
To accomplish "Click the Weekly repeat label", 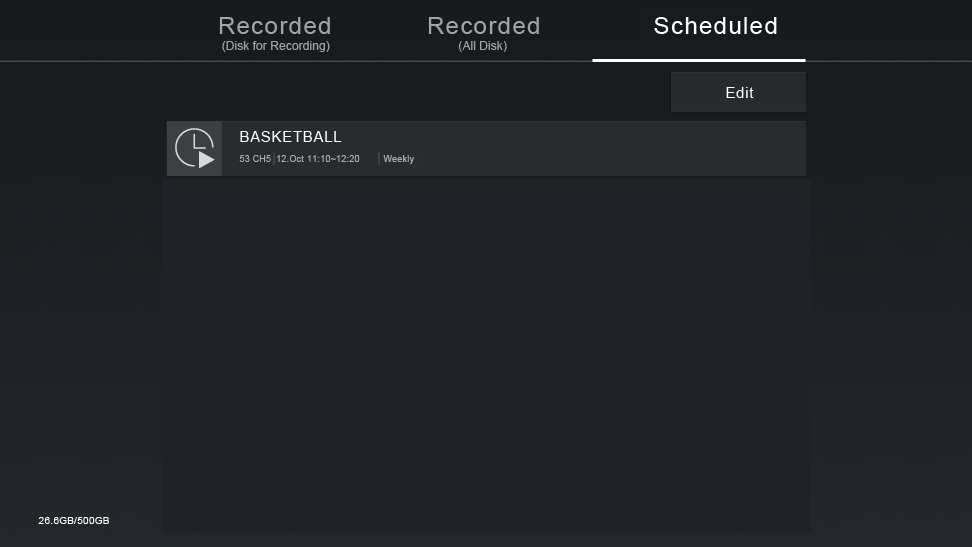I will pos(399,159).
